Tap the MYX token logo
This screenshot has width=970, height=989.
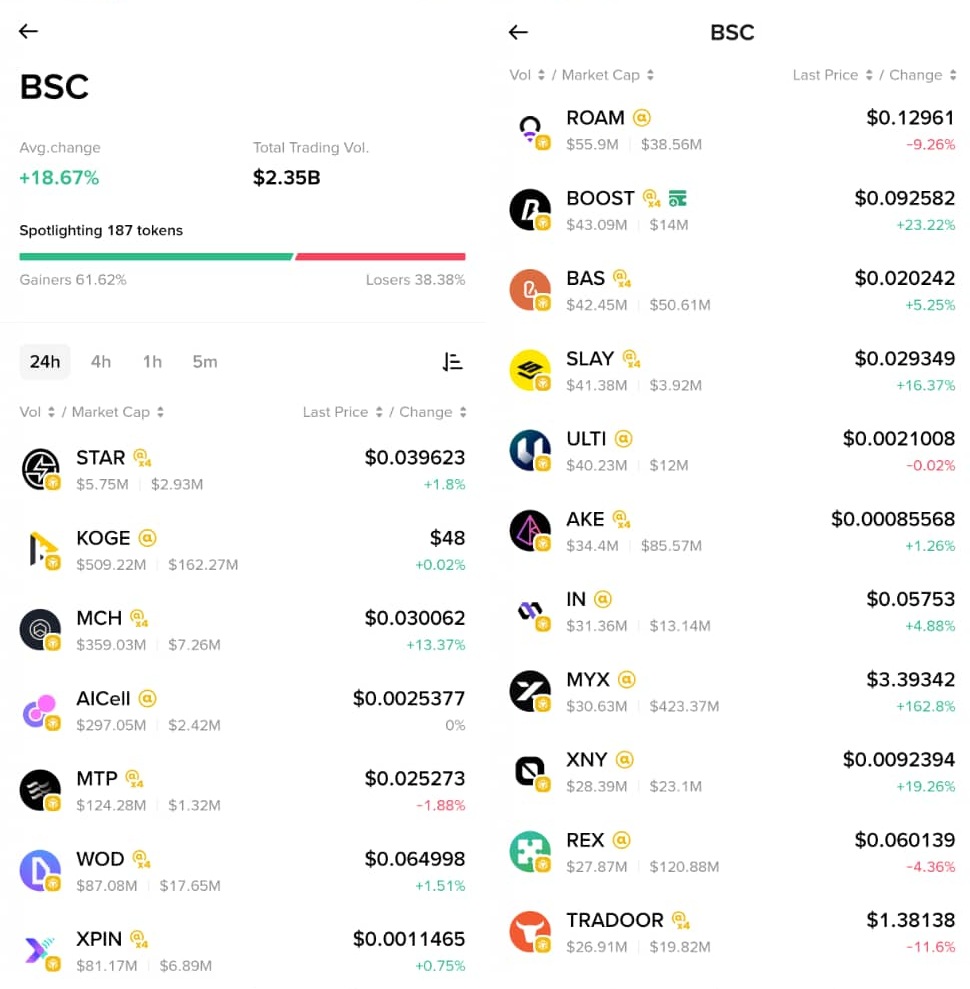pyautogui.click(x=529, y=691)
